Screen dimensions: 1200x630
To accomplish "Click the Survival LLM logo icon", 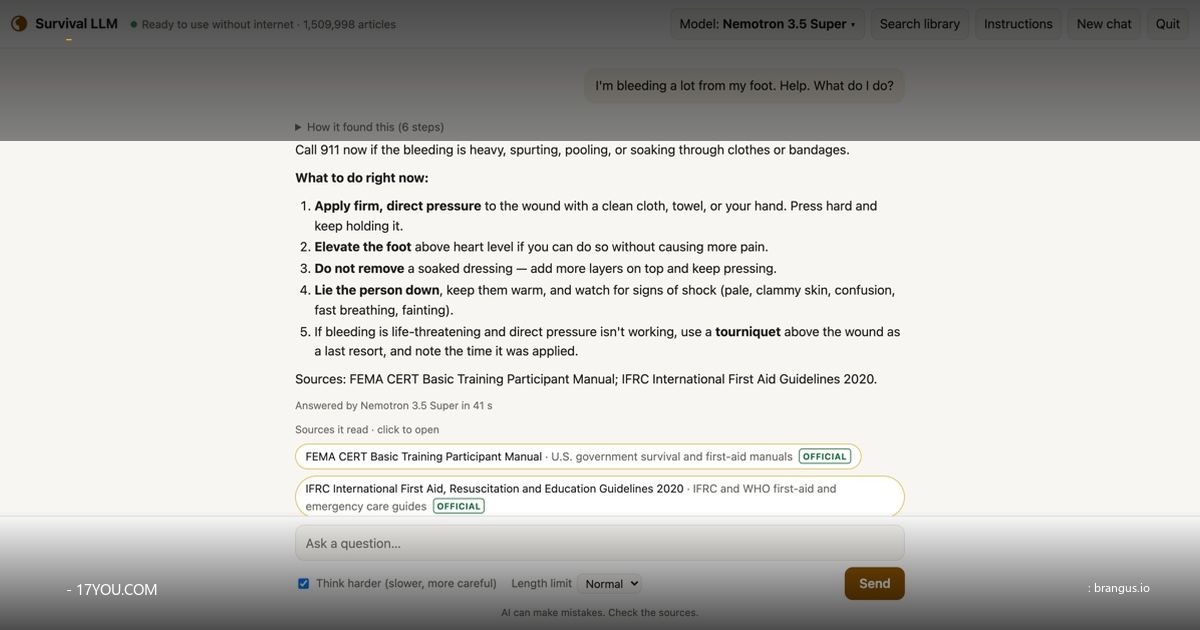I will (x=19, y=24).
